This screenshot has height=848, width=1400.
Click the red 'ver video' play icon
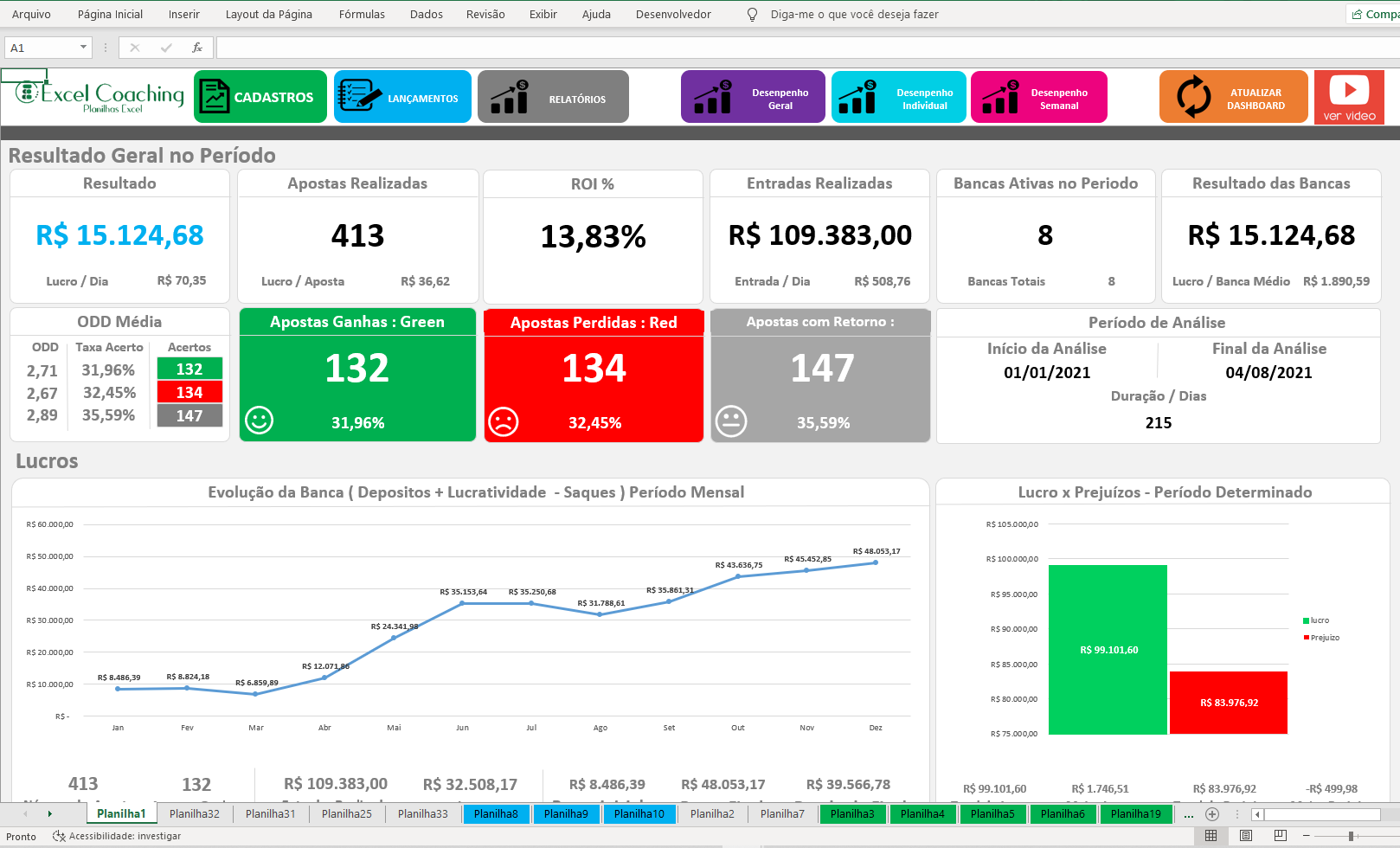coord(1349,90)
